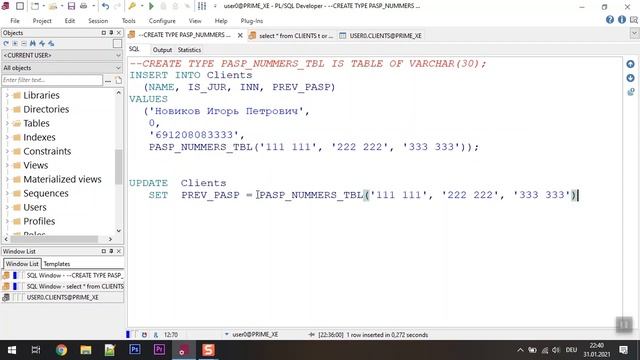Pin the Window List panel

pyautogui.click(x=111, y=251)
